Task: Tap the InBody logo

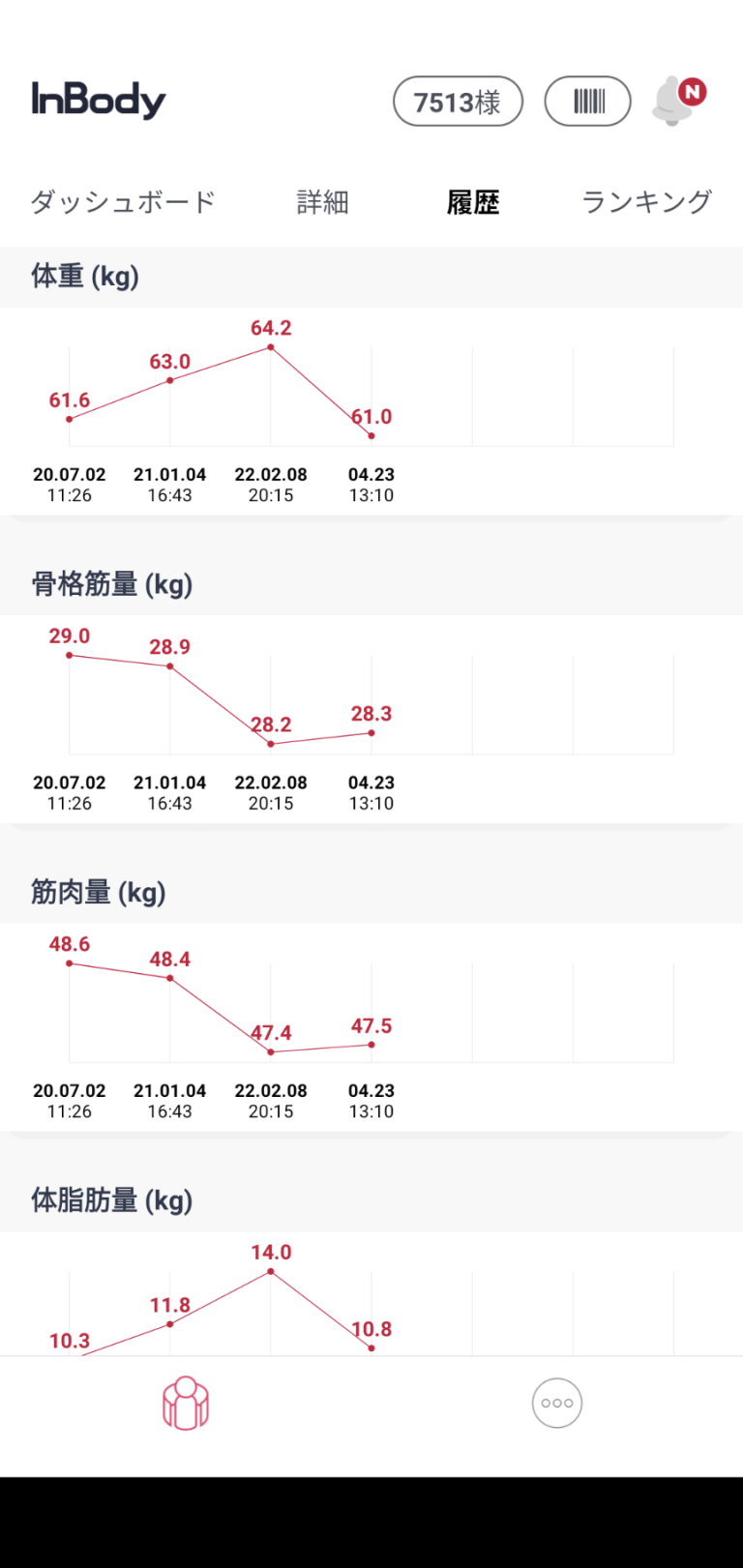Action: [x=99, y=101]
